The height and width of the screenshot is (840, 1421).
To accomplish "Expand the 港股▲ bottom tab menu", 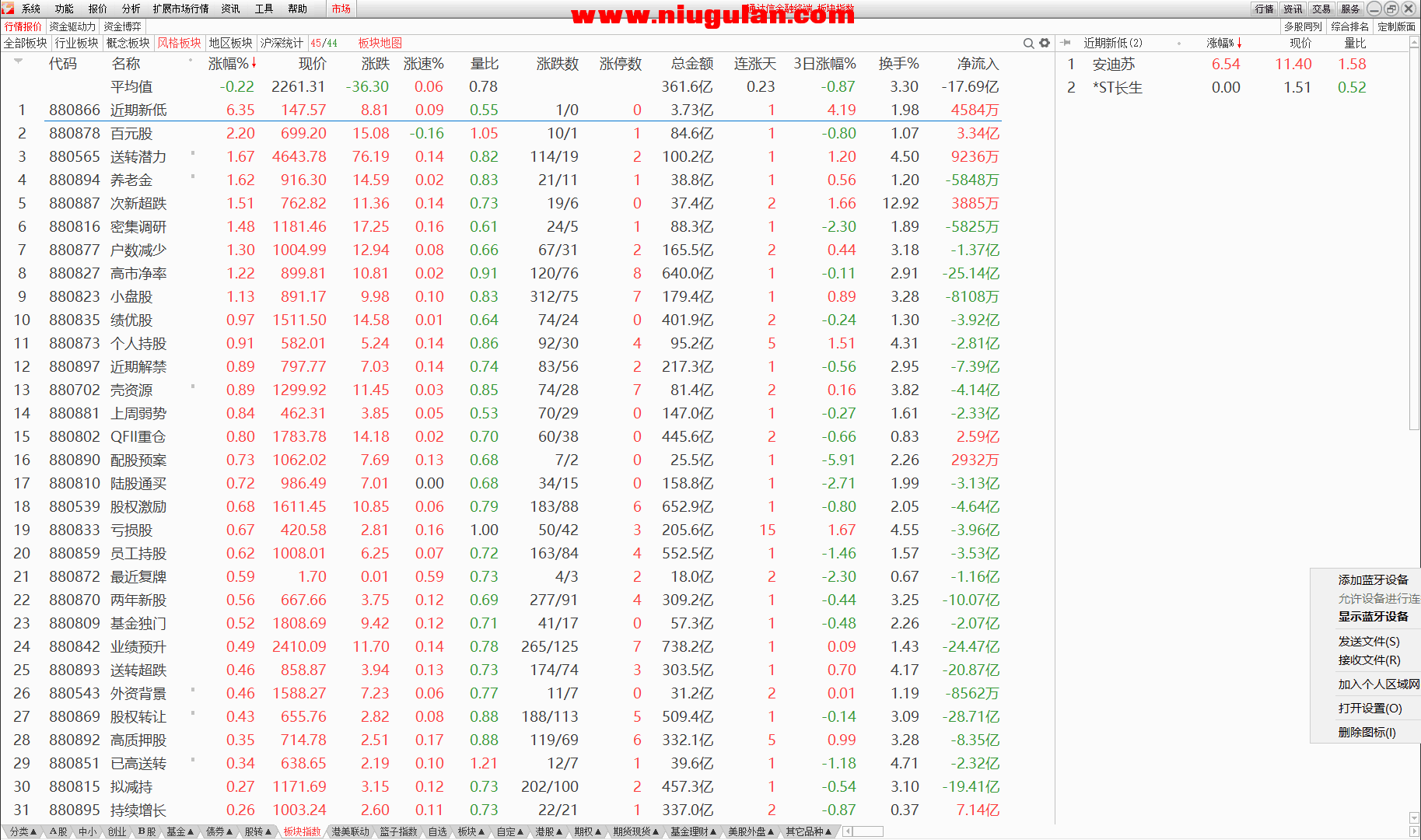I will coord(548,831).
